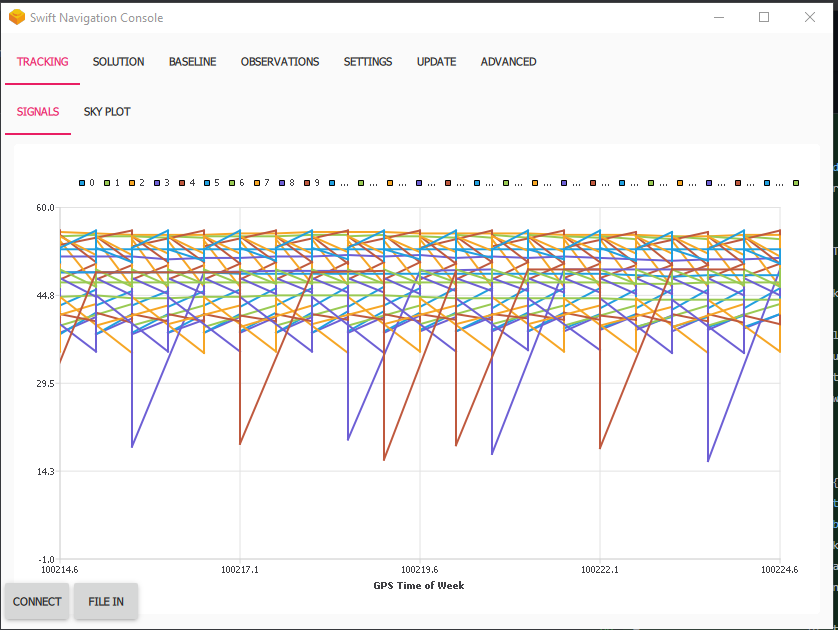Click legend swatch for signal 3
This screenshot has width=838, height=630.
tap(157, 183)
